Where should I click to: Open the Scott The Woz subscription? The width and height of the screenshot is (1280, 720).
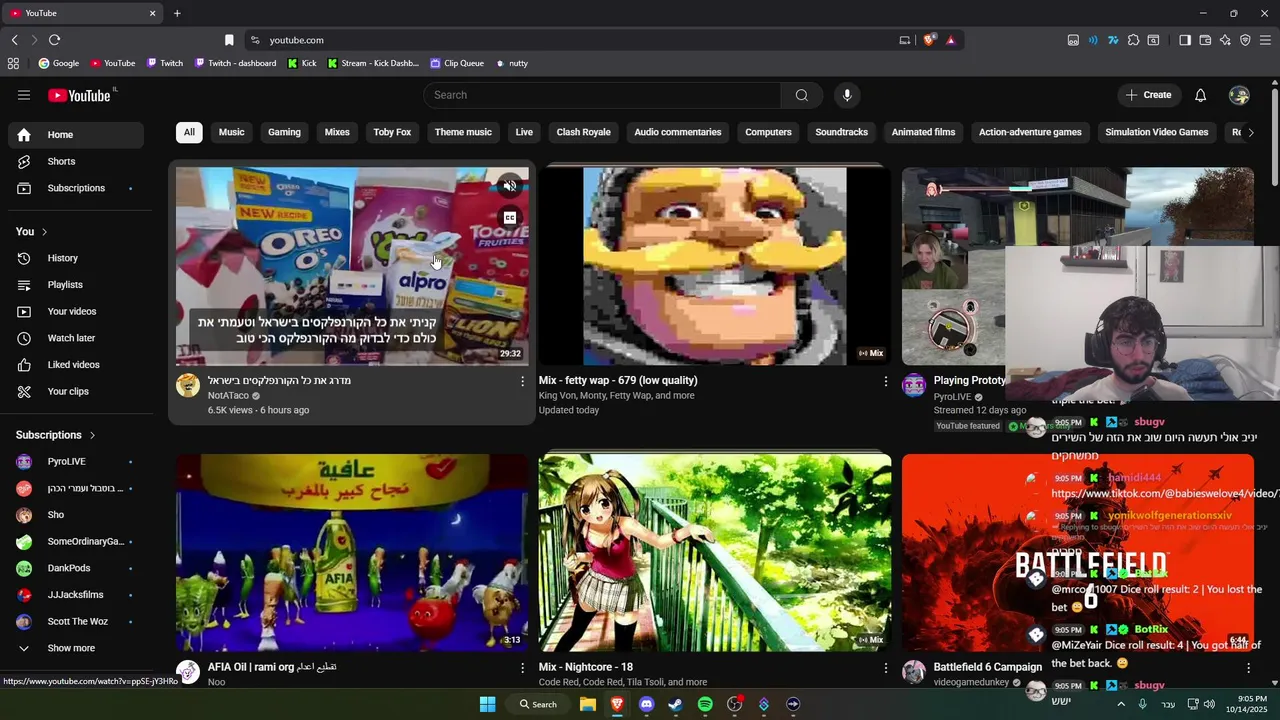coord(76,621)
